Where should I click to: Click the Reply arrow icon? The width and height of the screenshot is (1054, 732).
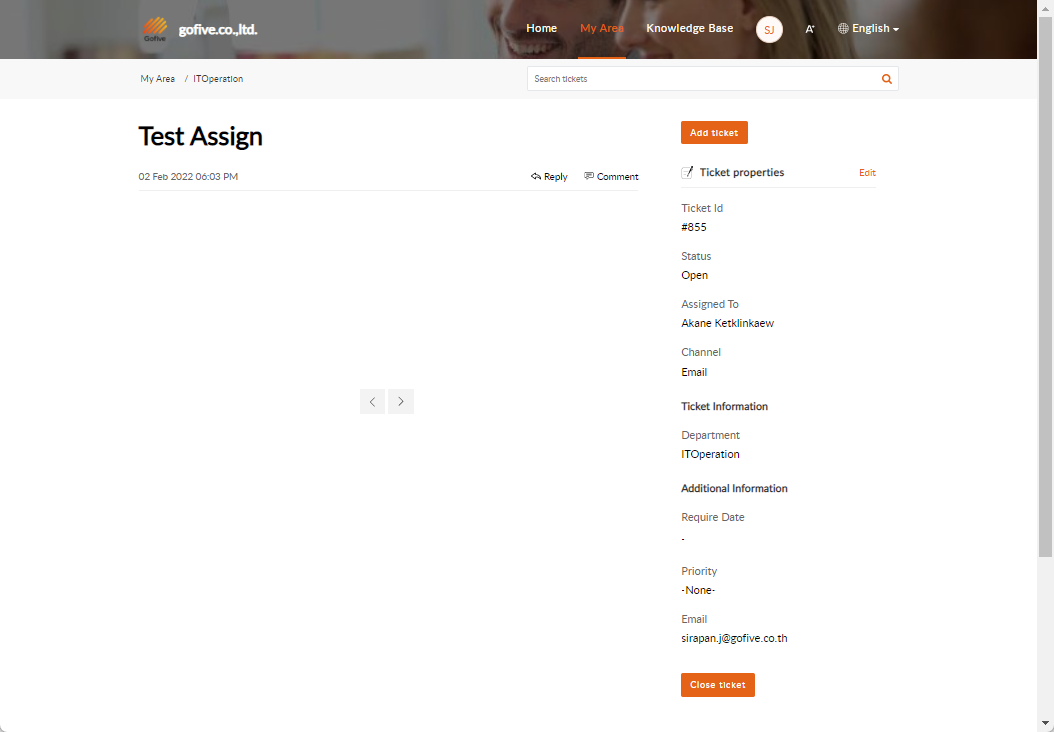coord(536,177)
